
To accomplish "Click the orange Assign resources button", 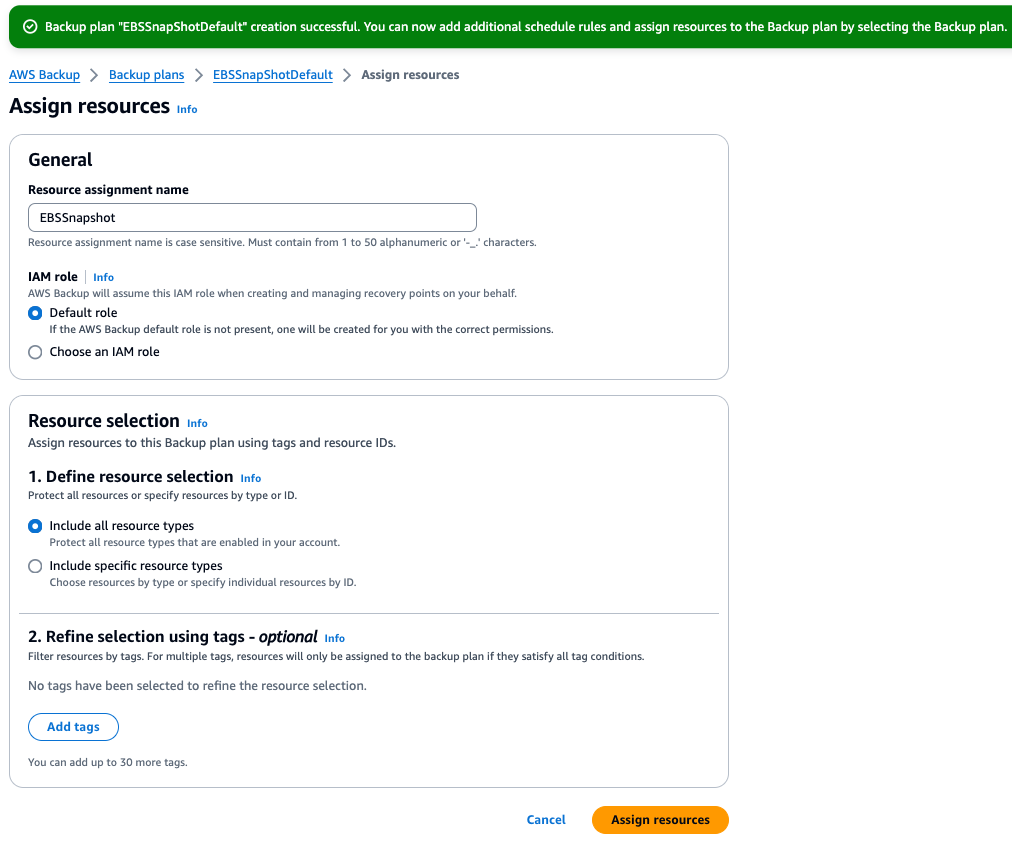I will pos(660,819).
